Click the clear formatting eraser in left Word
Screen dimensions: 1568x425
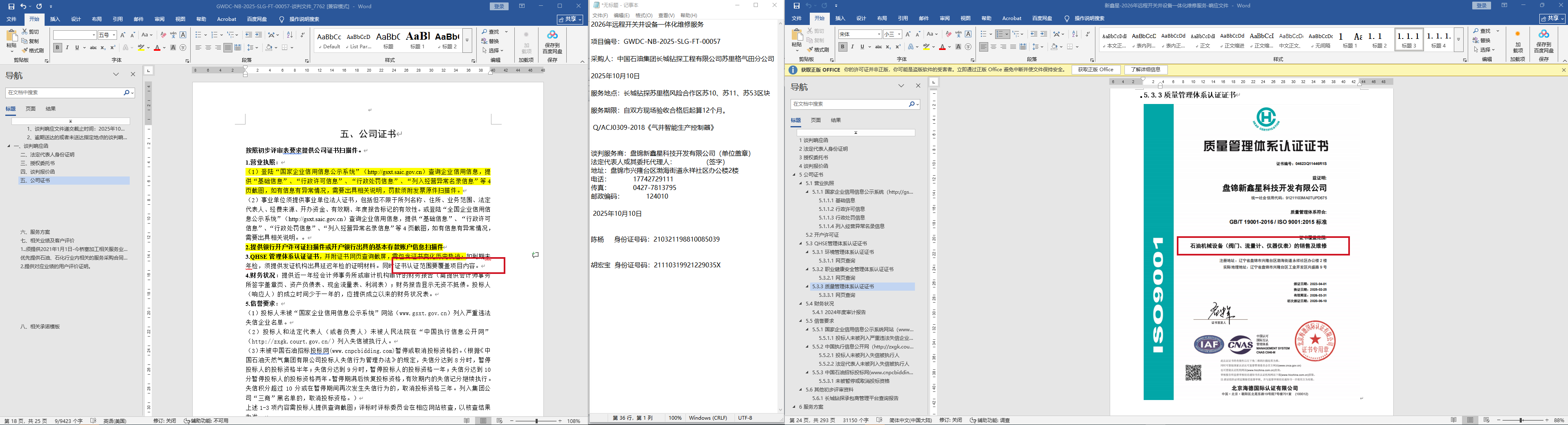click(163, 35)
